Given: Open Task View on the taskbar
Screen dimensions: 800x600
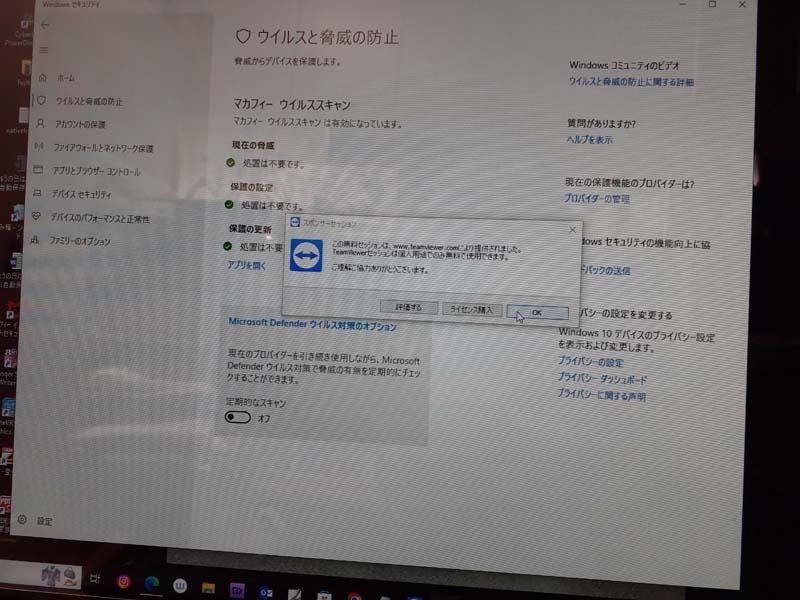Looking at the screenshot, I should click(95, 579).
